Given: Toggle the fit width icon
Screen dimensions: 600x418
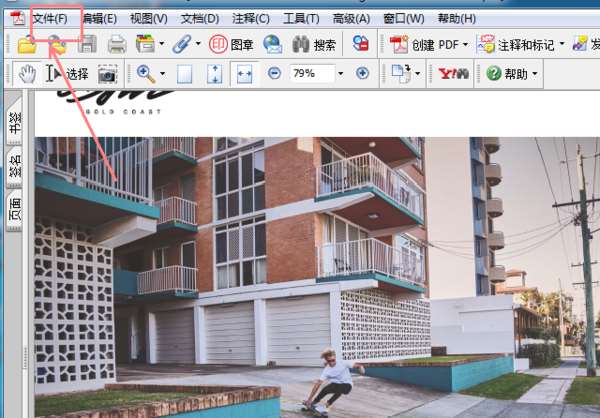Looking at the screenshot, I should pyautogui.click(x=245, y=73).
